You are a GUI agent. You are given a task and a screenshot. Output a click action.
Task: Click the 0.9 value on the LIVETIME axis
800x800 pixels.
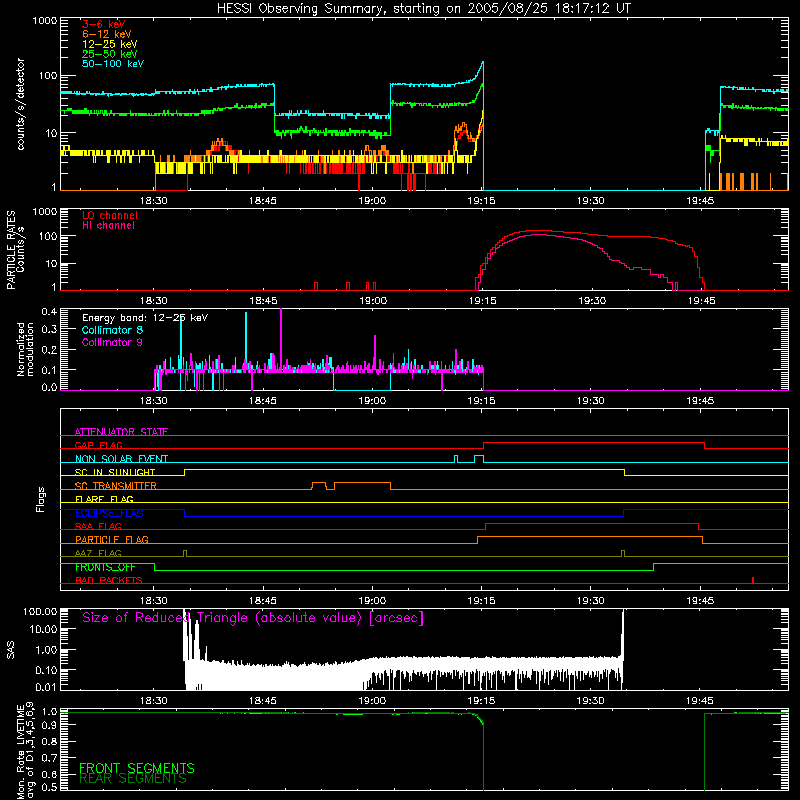click(51, 726)
